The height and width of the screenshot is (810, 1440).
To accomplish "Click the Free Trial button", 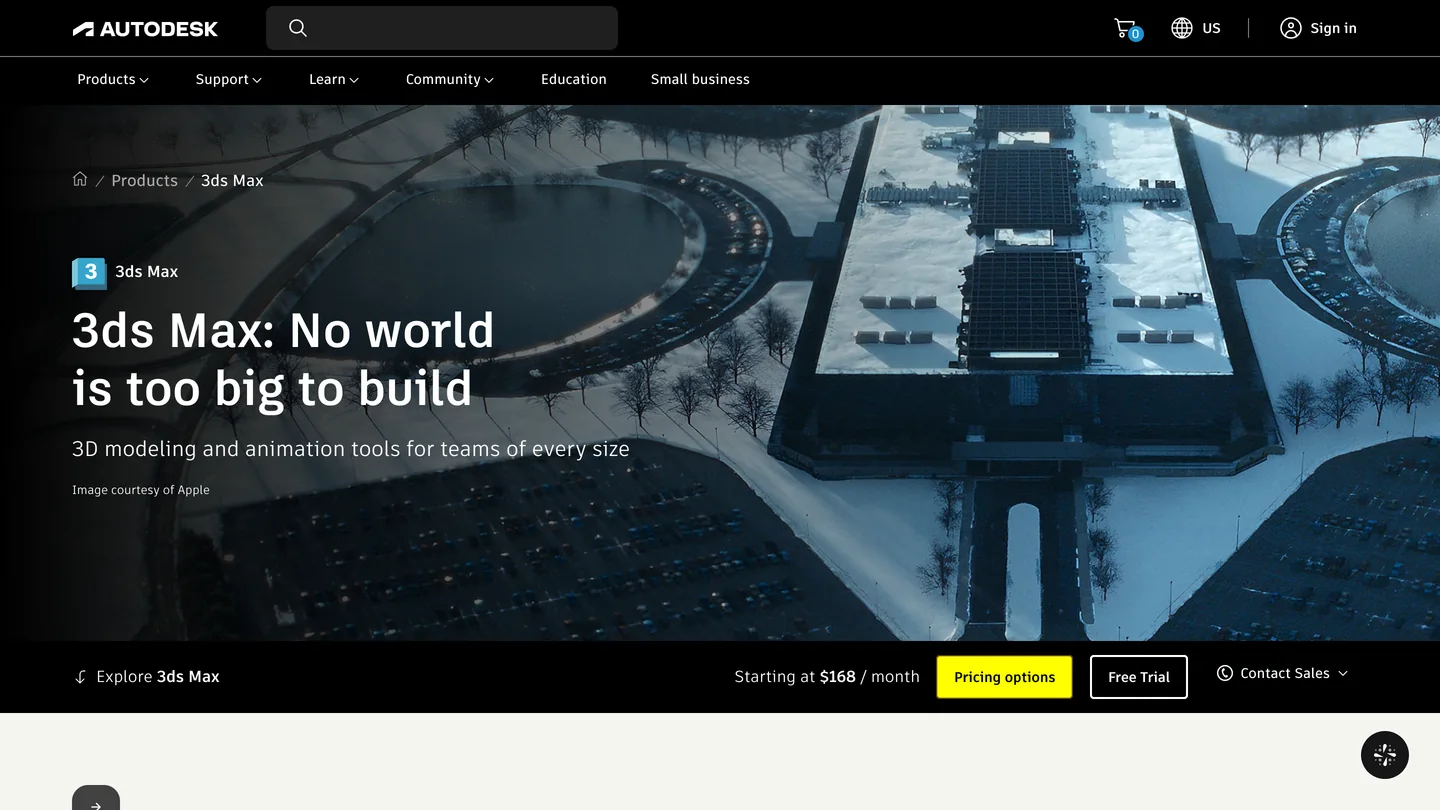I will point(1139,677).
